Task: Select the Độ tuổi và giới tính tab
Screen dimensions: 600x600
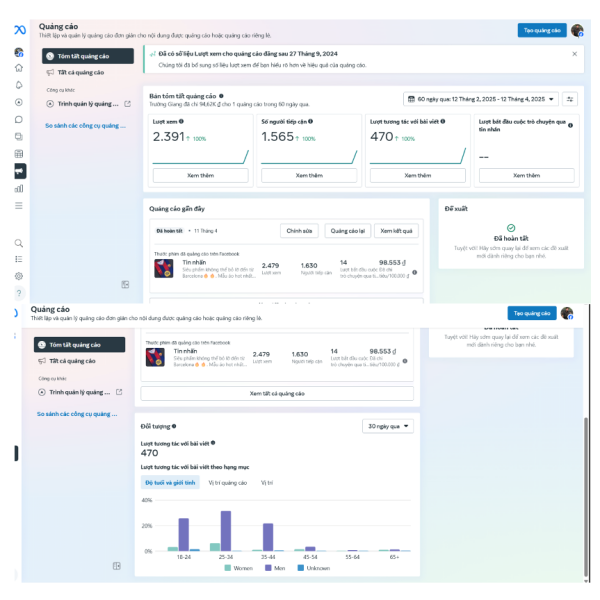Action: coord(170,483)
